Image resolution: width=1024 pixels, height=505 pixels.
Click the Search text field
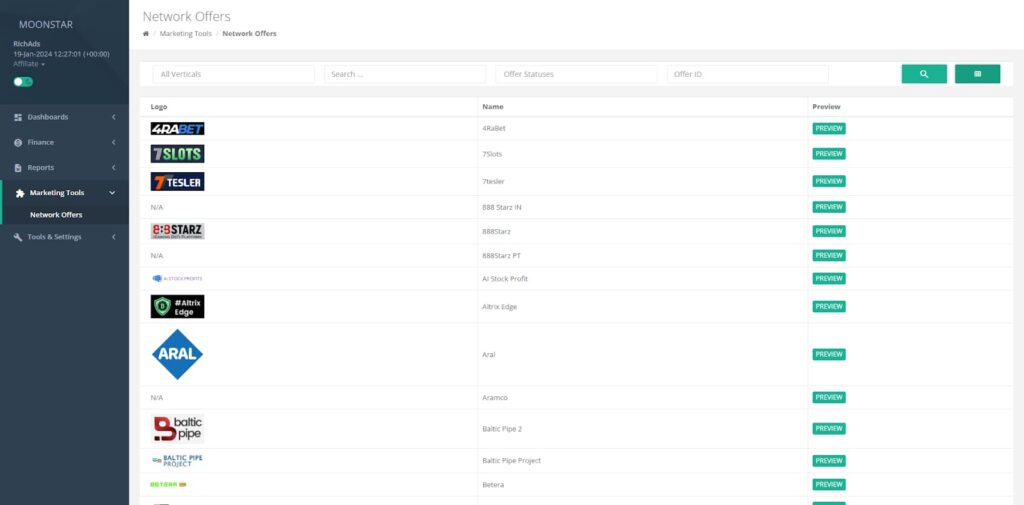(x=405, y=74)
